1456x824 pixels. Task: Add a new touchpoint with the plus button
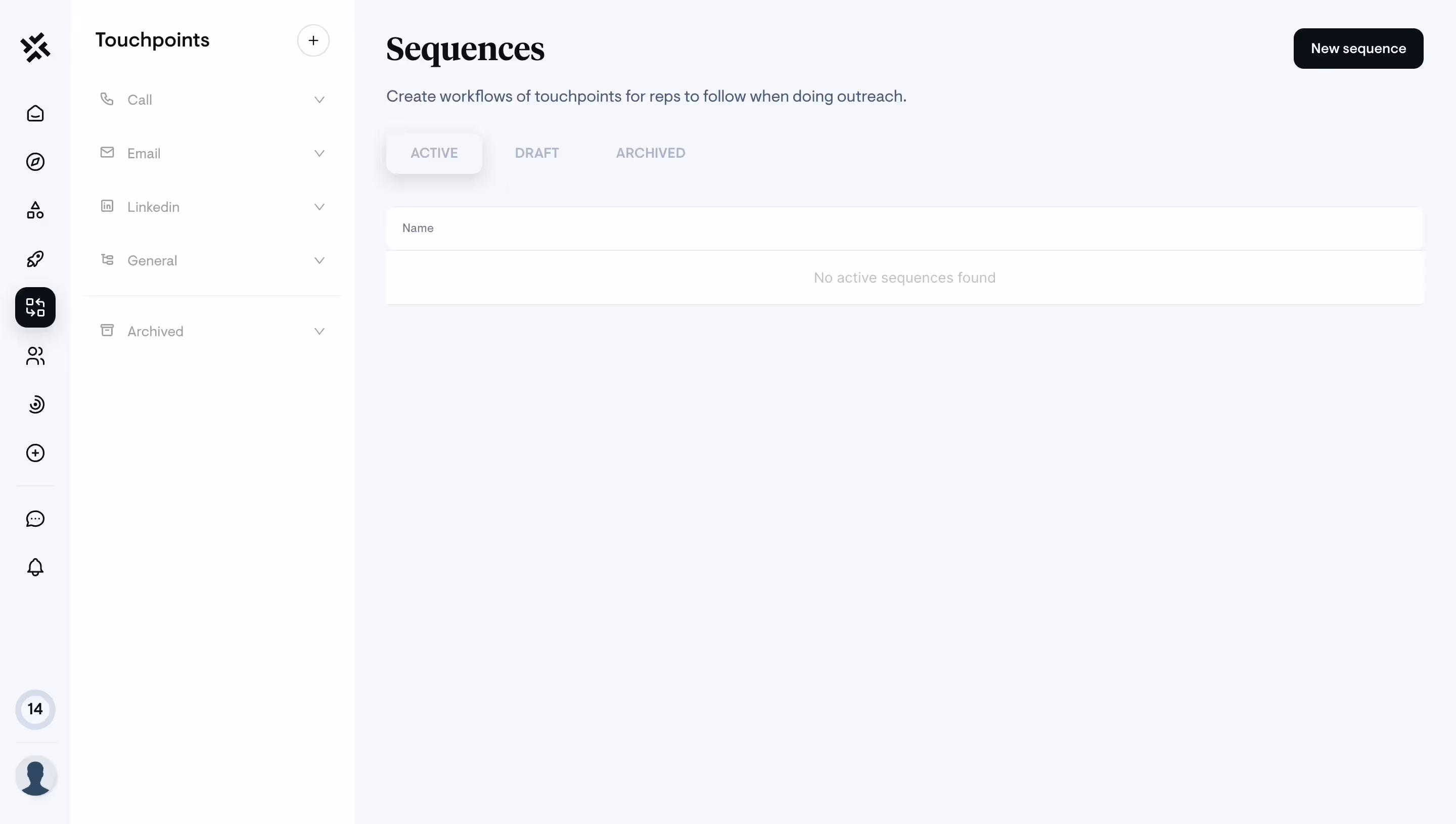[313, 40]
